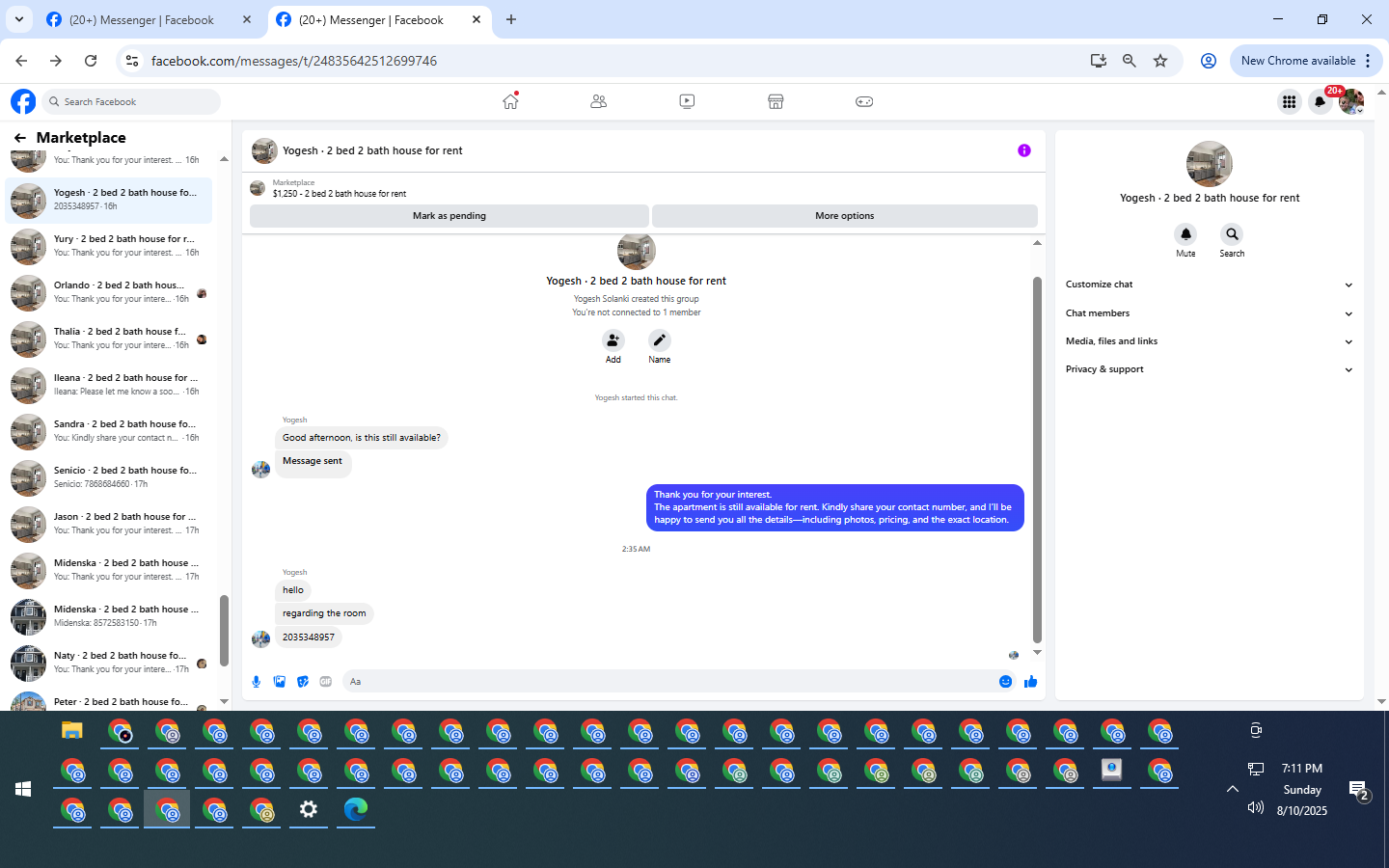Bookmark this page with the star icon
The width and height of the screenshot is (1389, 868).
[x=1160, y=61]
